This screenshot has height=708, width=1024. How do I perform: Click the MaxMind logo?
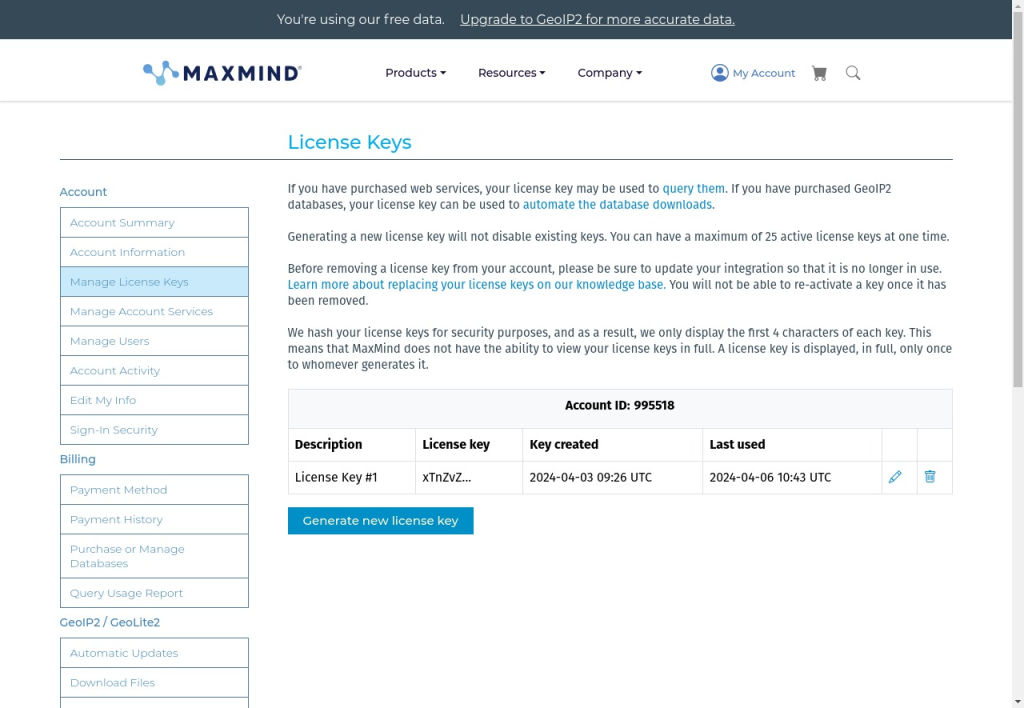pos(222,73)
